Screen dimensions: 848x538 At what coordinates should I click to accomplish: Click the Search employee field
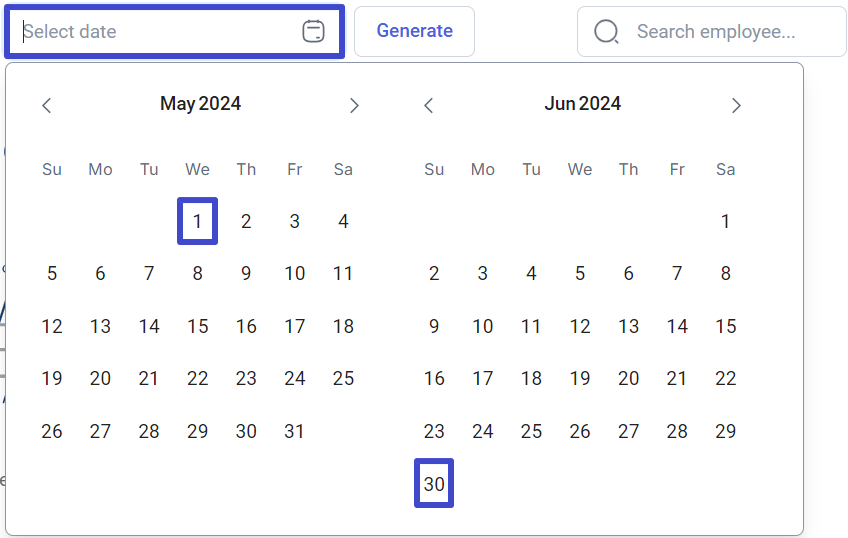click(x=712, y=31)
